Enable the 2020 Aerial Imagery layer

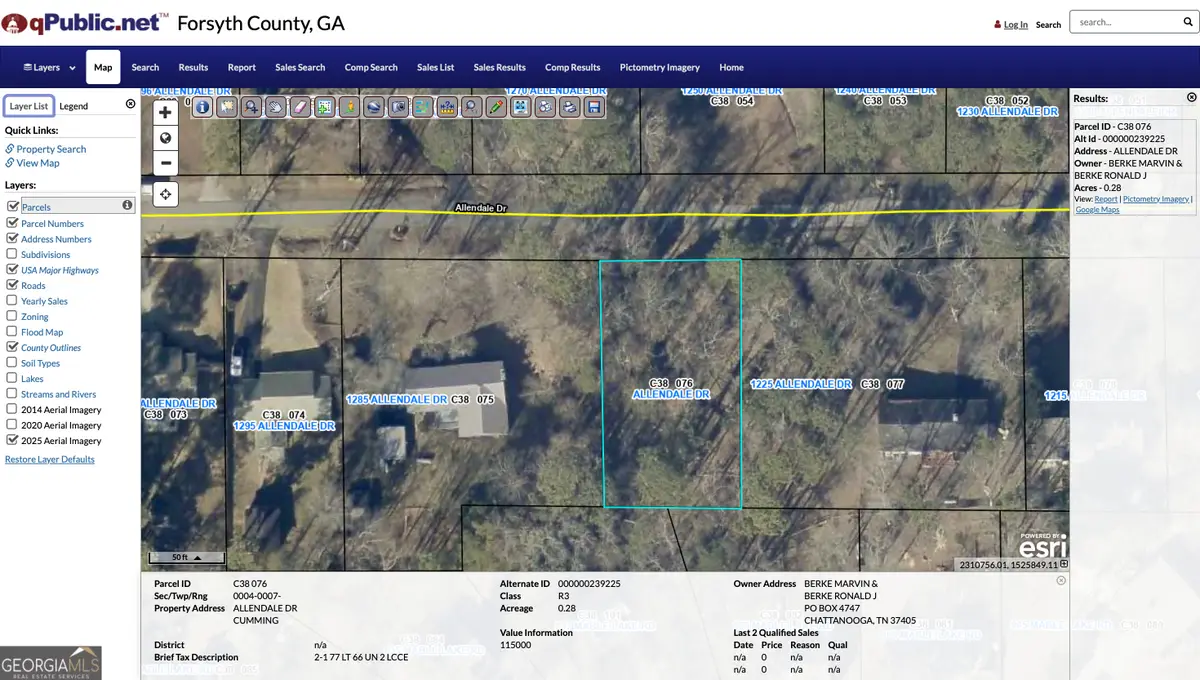coord(10,425)
